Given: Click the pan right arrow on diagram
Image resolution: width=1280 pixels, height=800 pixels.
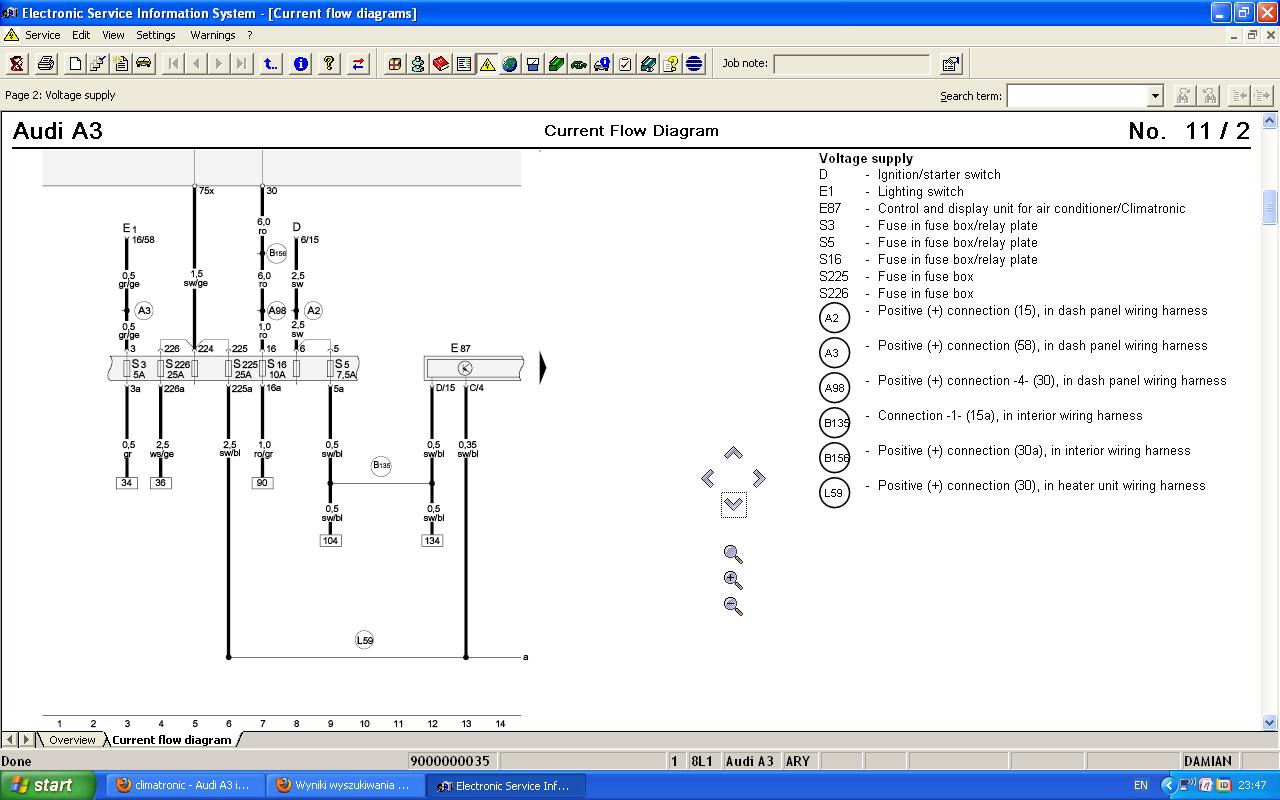Looking at the screenshot, I should pyautogui.click(x=759, y=479).
